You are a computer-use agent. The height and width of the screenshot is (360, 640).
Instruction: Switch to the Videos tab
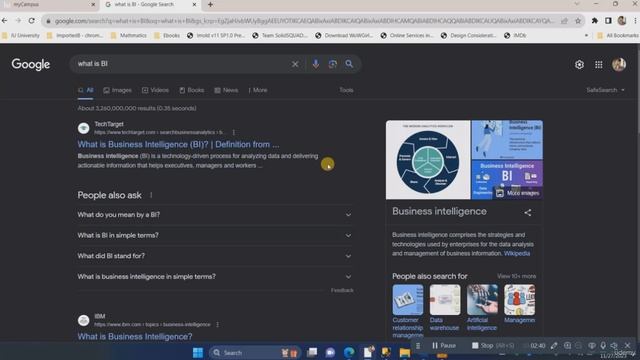[155, 90]
